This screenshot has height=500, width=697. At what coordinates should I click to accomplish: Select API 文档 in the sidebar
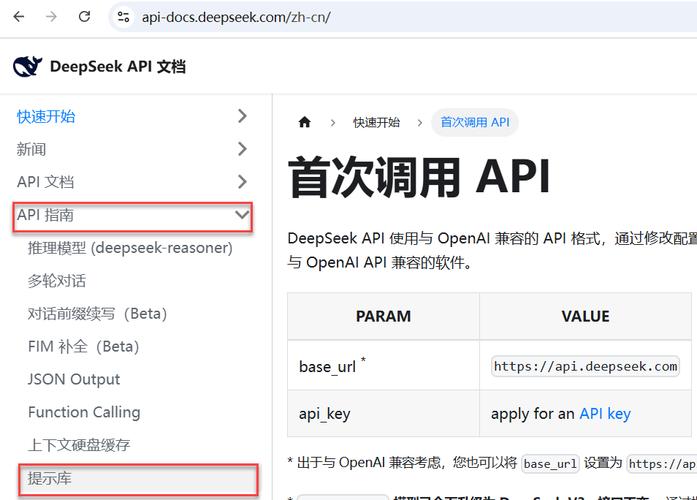[45, 182]
